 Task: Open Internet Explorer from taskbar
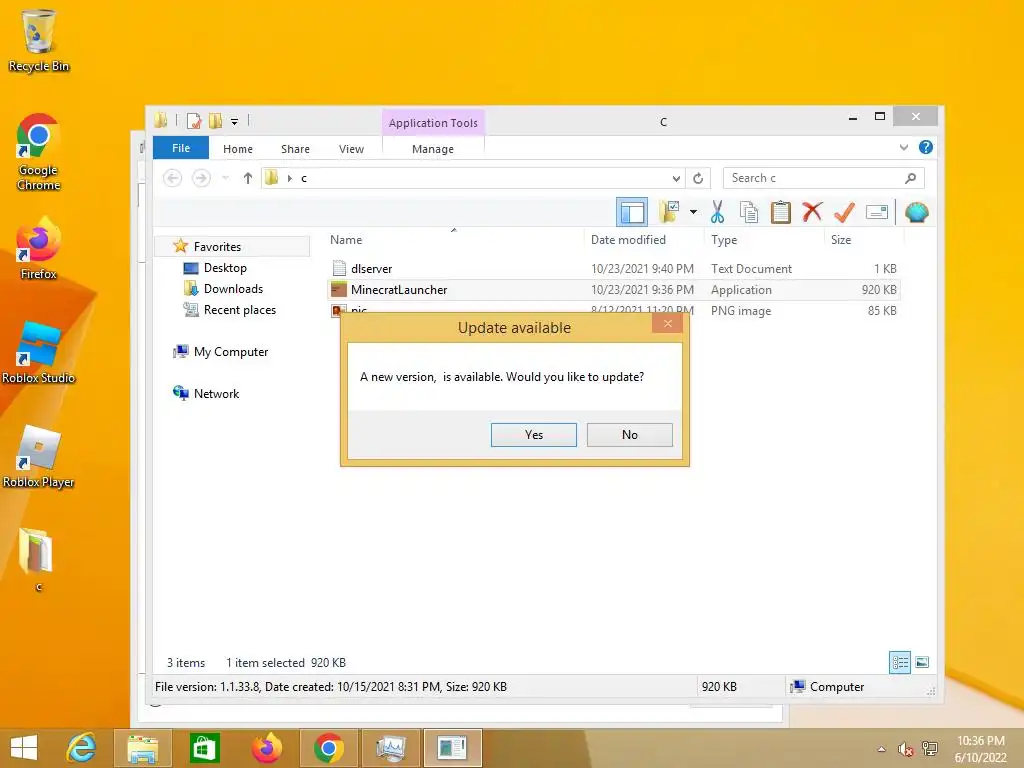pos(81,748)
